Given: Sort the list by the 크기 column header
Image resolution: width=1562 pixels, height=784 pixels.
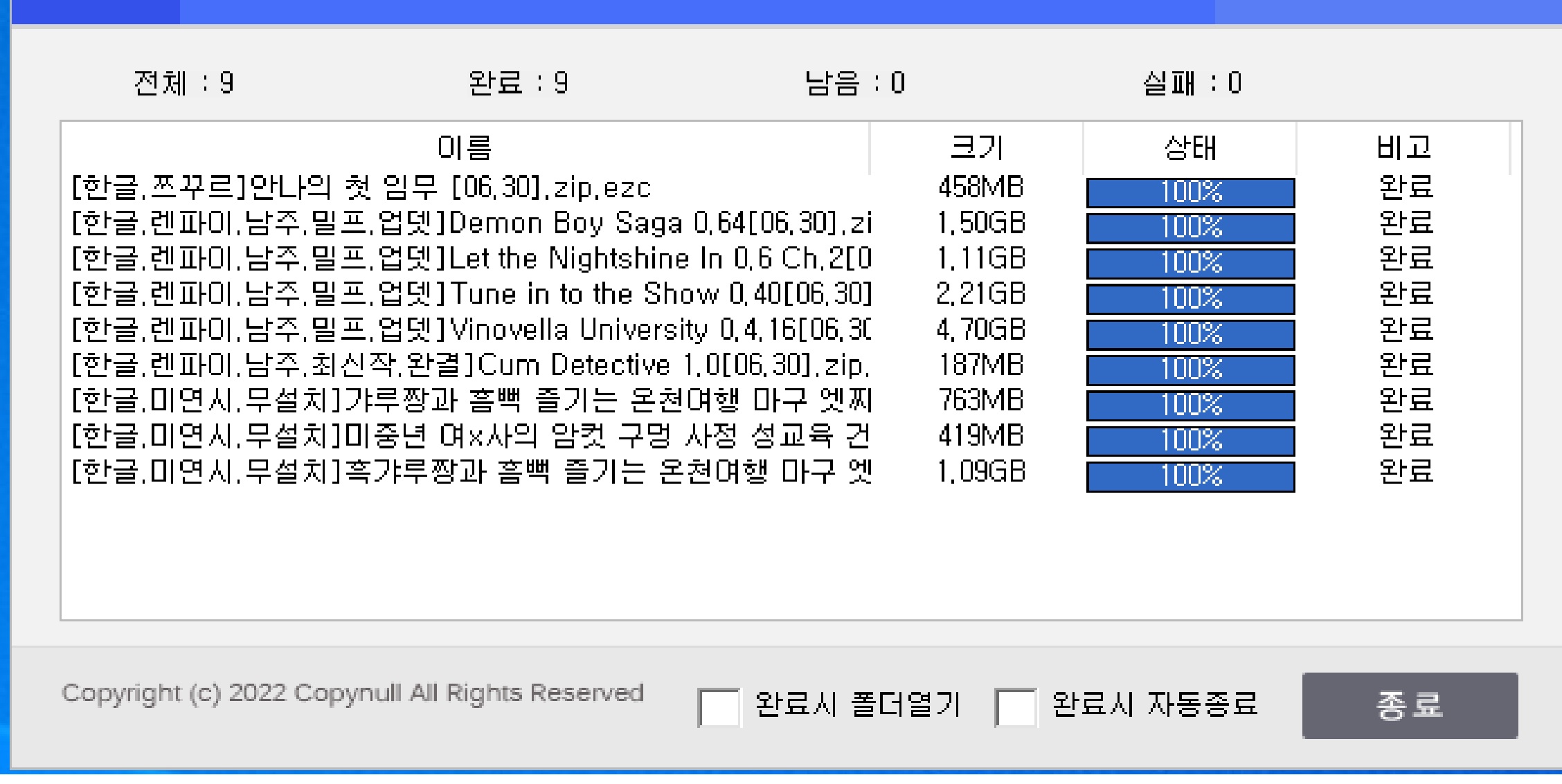Looking at the screenshot, I should 976,147.
